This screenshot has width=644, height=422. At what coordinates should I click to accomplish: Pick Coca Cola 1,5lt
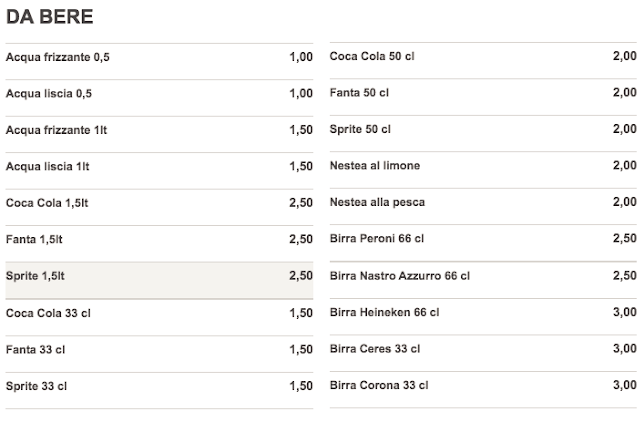[48, 203]
